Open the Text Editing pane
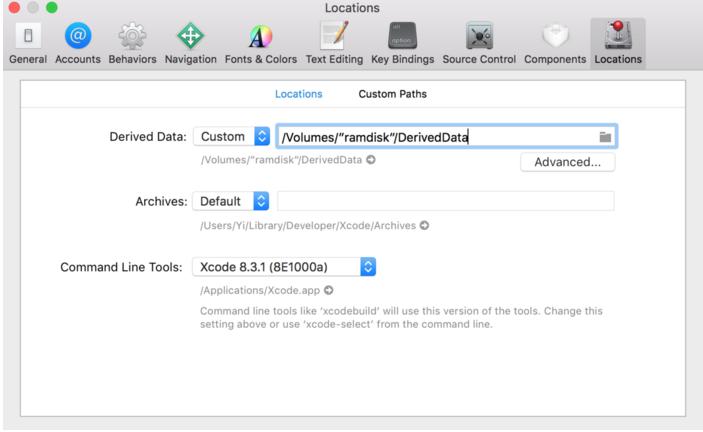The height and width of the screenshot is (432, 703). (x=334, y=44)
